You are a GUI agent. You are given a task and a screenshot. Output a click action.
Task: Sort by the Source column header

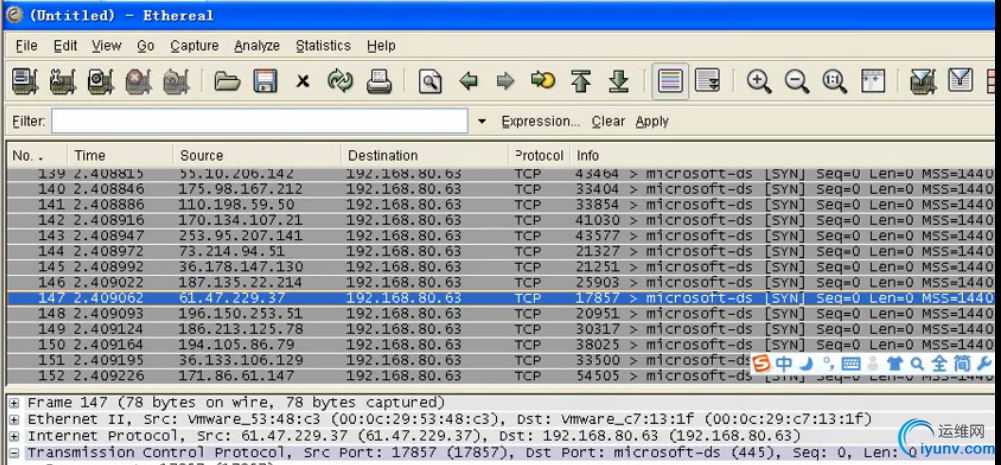point(257,156)
